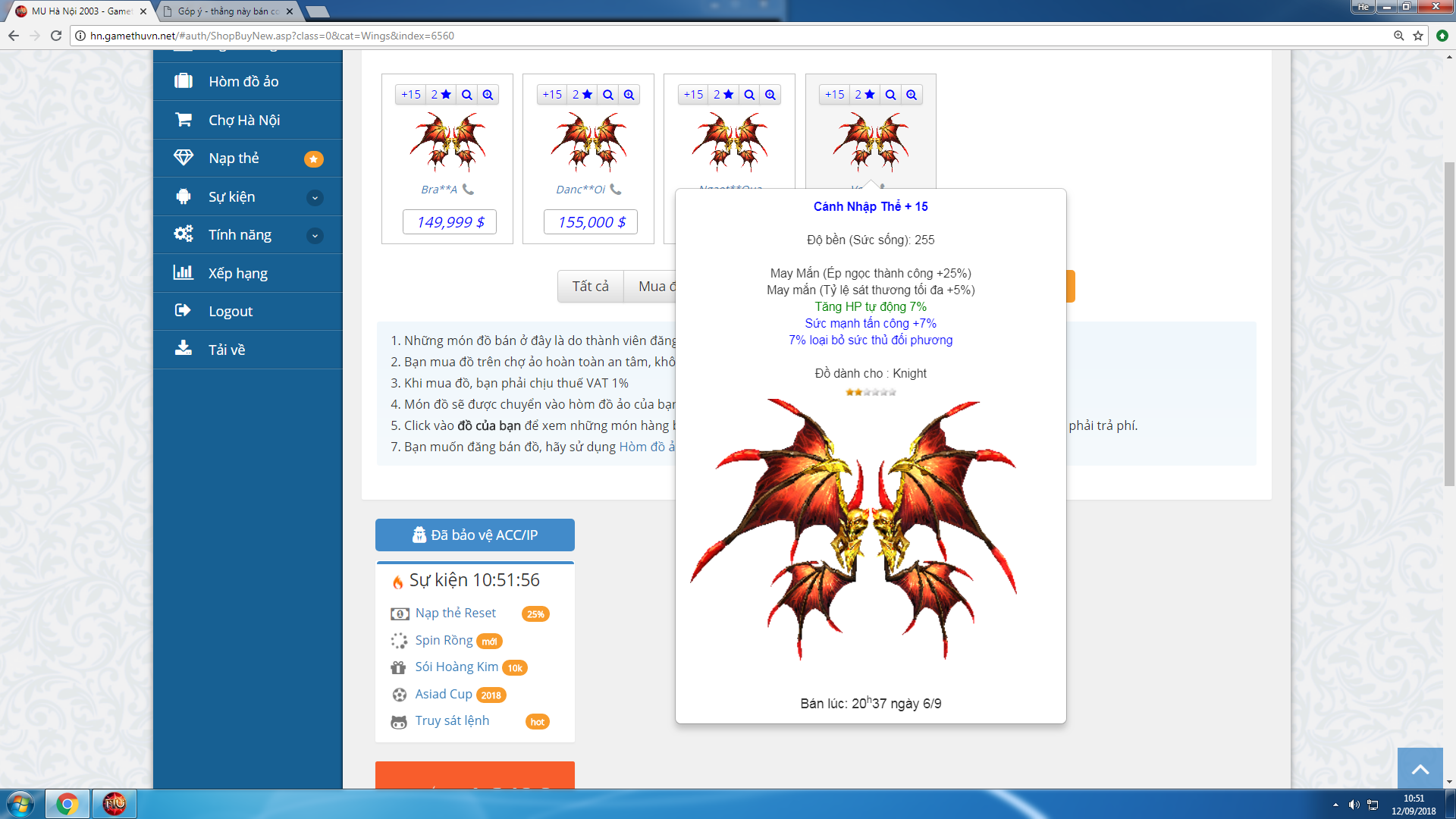Expand the Sự kiện submenu chevron
This screenshot has width=1456, height=819.
[315, 198]
